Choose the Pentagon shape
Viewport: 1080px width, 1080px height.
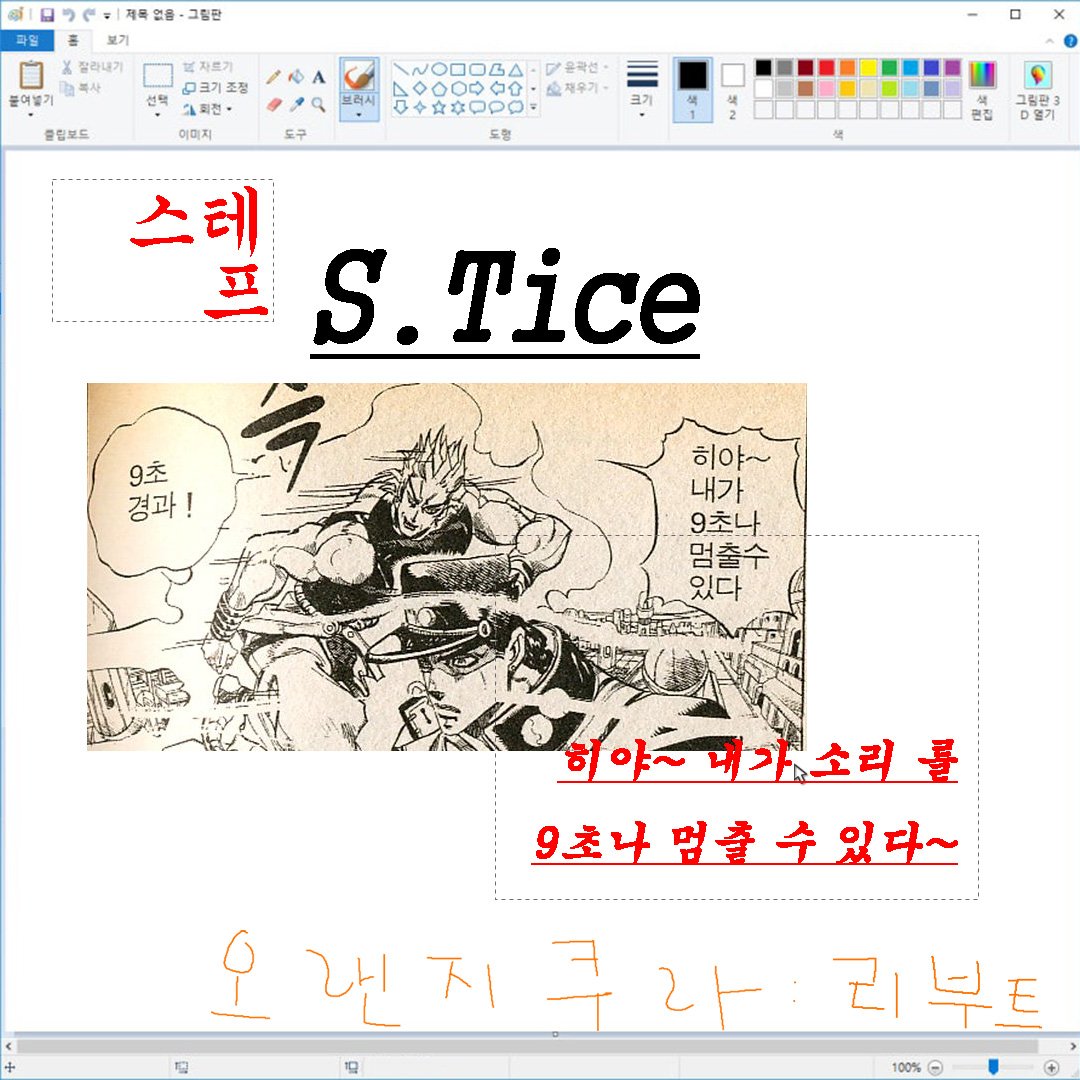point(439,88)
